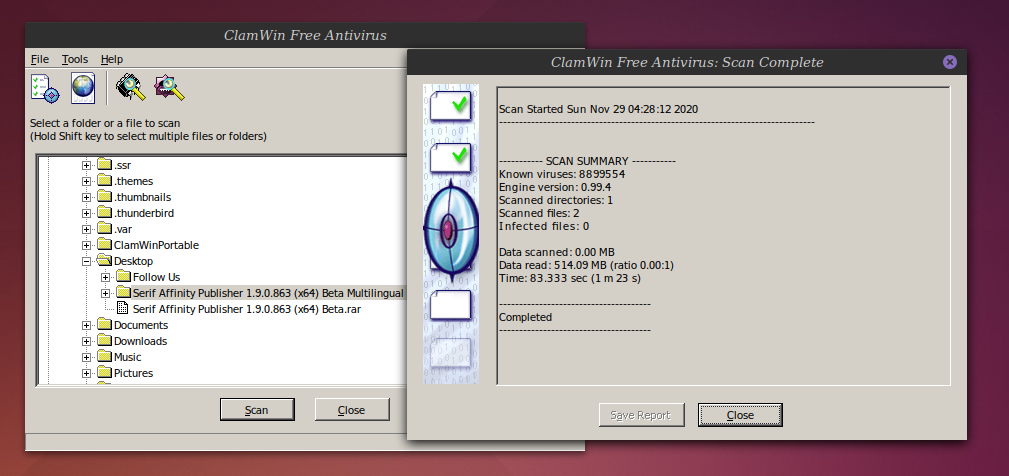Click the .themes folder icon
The height and width of the screenshot is (476, 1009).
pyautogui.click(x=104, y=181)
